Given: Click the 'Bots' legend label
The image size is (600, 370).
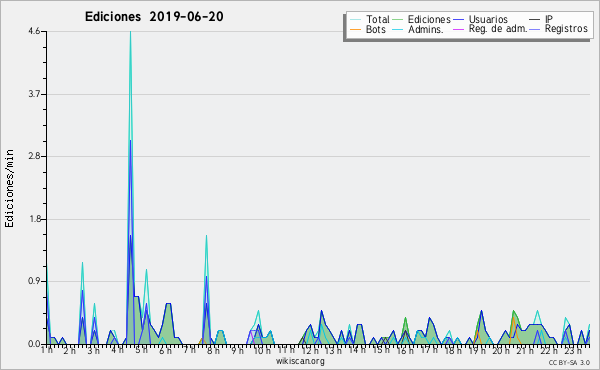Looking at the screenshot, I should coord(375,29).
